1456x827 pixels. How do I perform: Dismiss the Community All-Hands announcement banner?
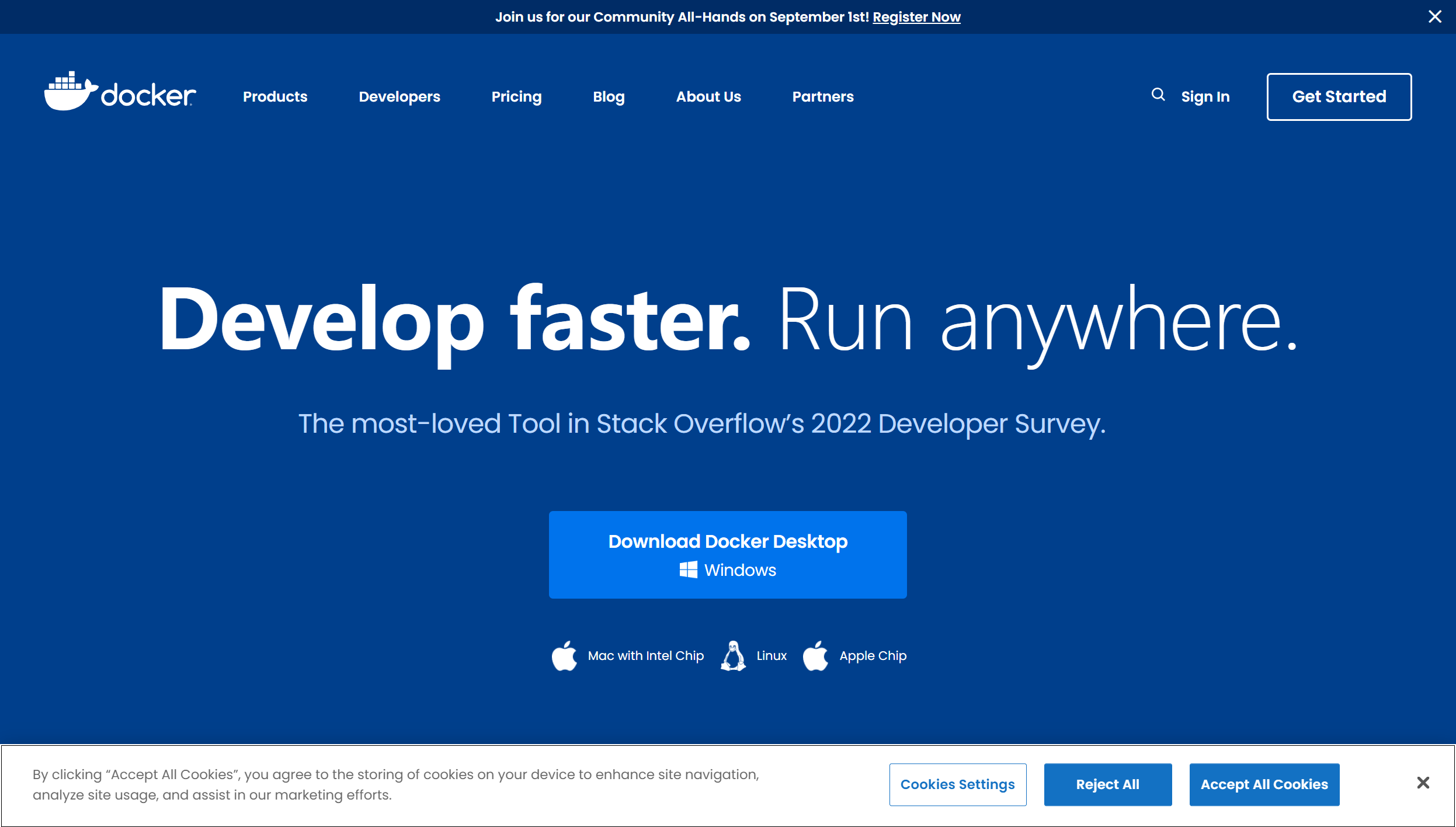[1434, 16]
